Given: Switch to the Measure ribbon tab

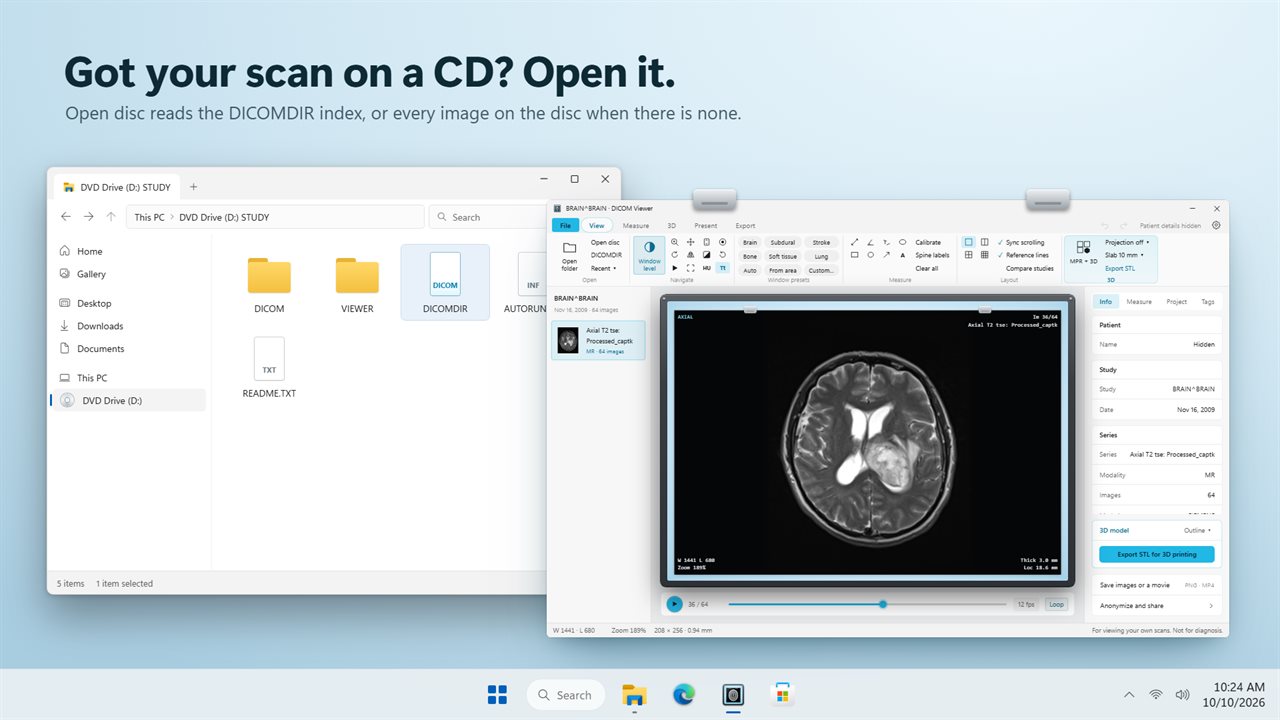Looking at the screenshot, I should pos(636,225).
